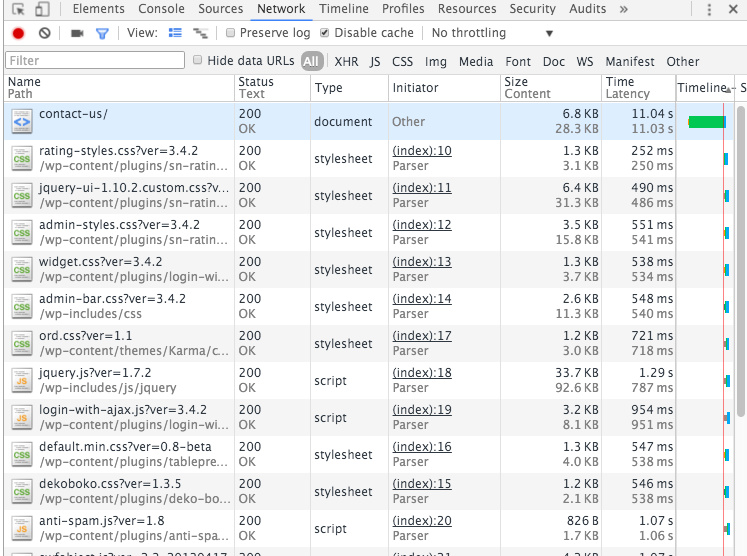
Task: Uncheck the Disable cache checkbox
Action: 324,33
